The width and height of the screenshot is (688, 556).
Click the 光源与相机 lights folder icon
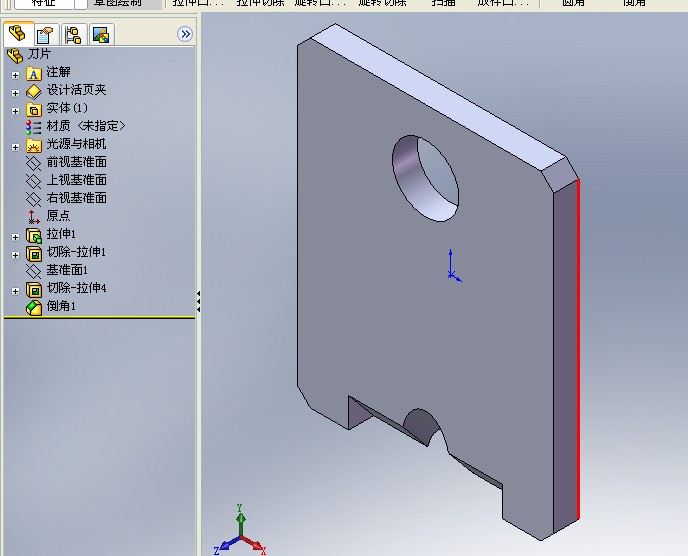(34, 145)
